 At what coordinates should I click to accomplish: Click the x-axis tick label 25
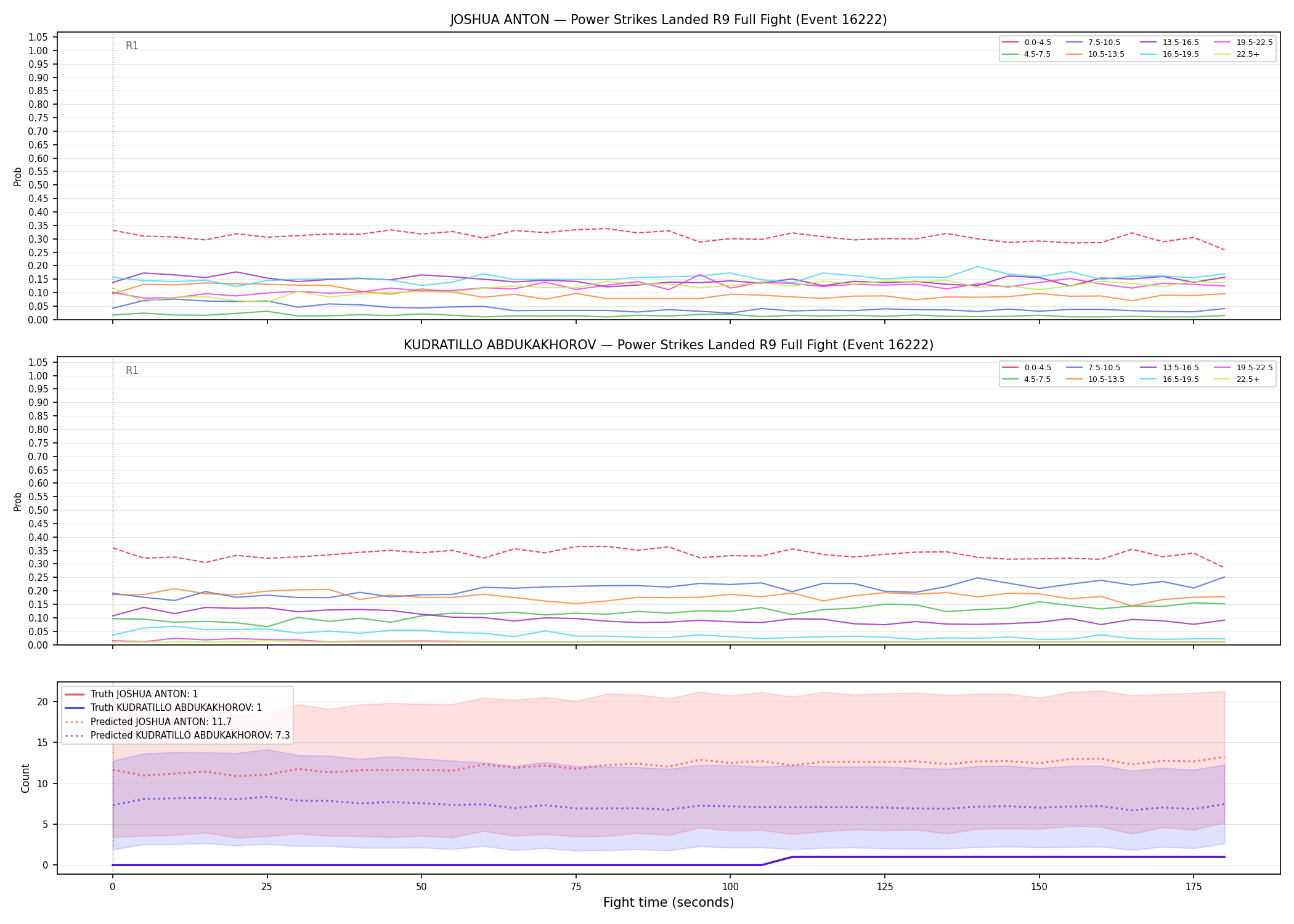point(267,887)
